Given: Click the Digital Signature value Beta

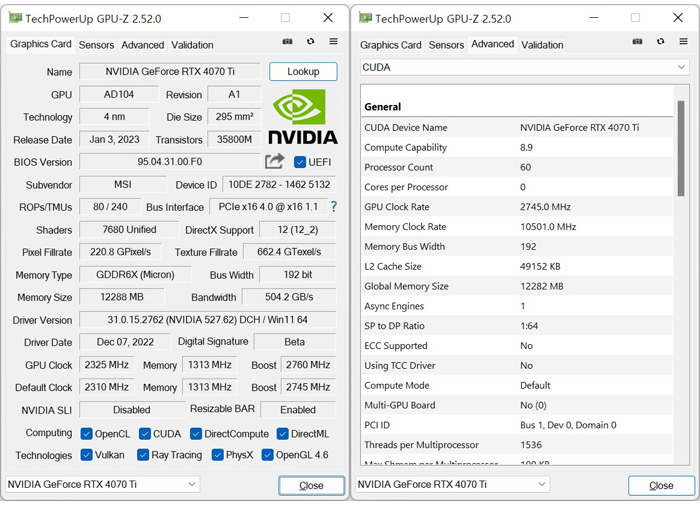Looking at the screenshot, I should [295, 342].
